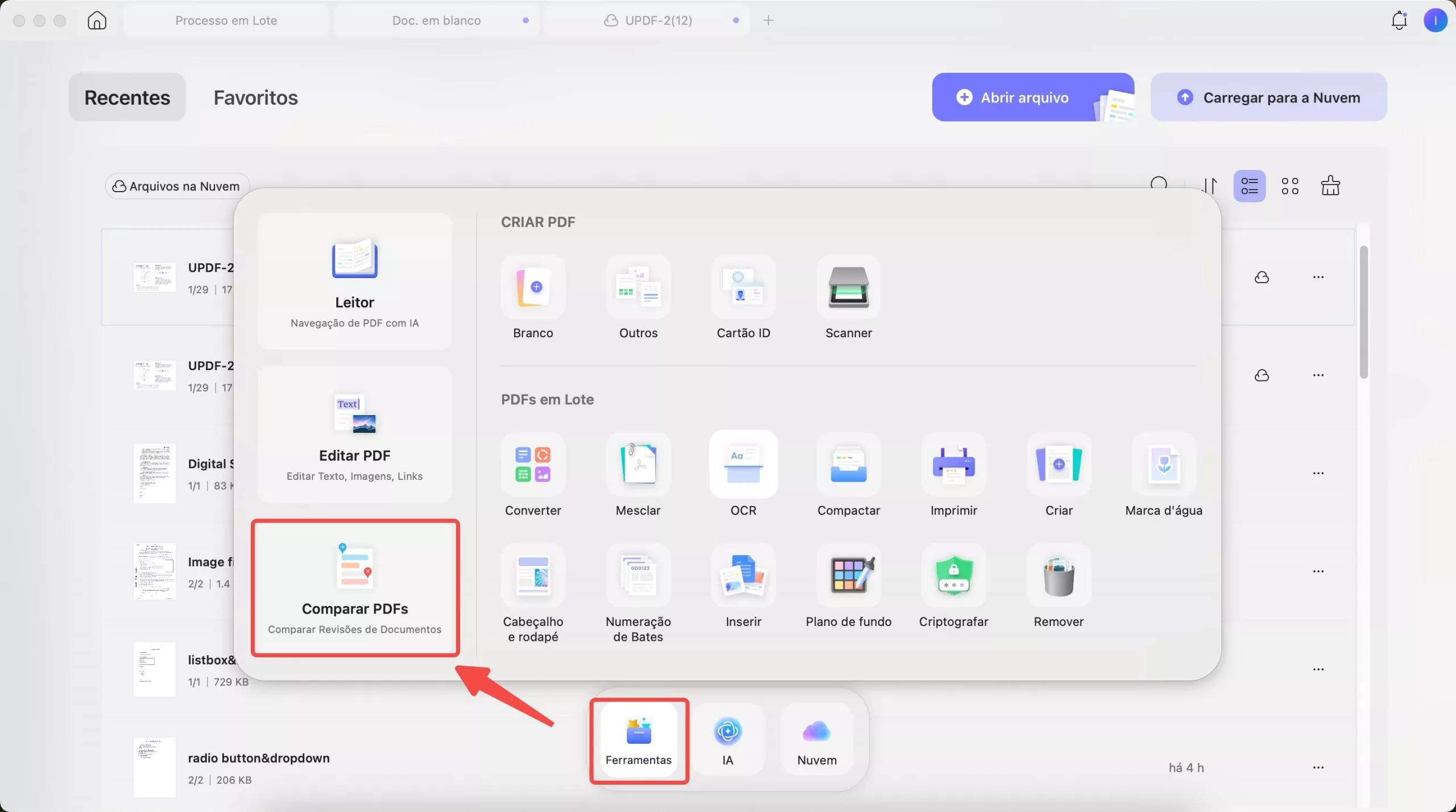Select the Mesclar merge tool
1456x812 pixels.
point(638,465)
